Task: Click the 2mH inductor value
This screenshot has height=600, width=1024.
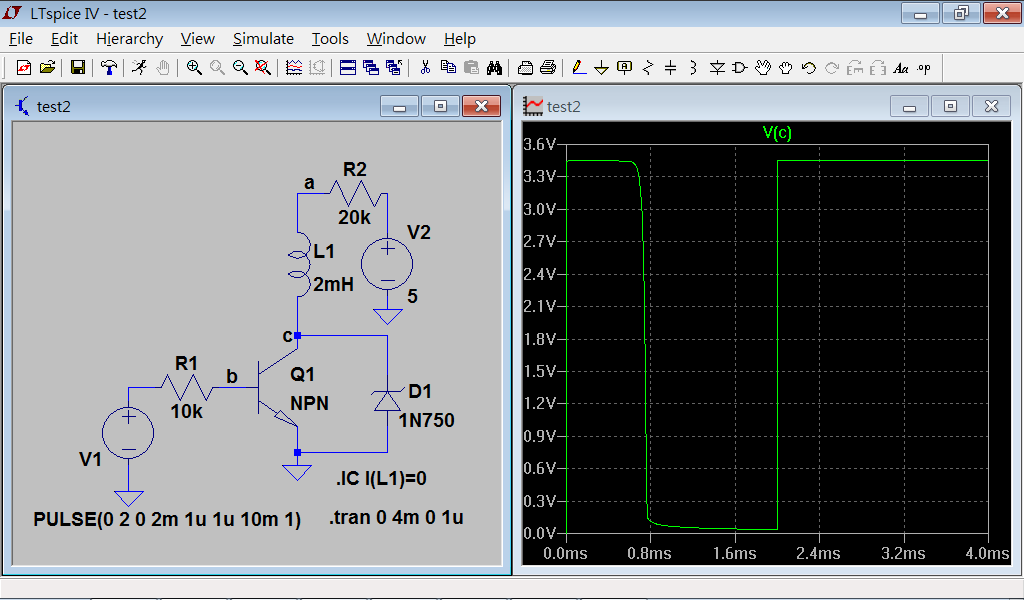Action: 333,284
